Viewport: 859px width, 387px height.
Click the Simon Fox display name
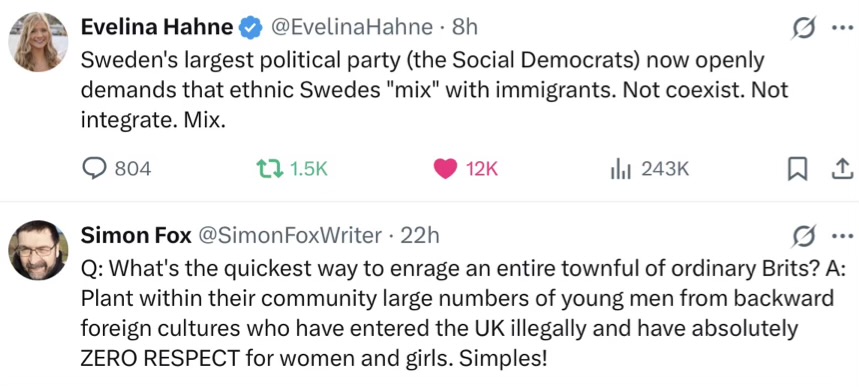pos(136,236)
